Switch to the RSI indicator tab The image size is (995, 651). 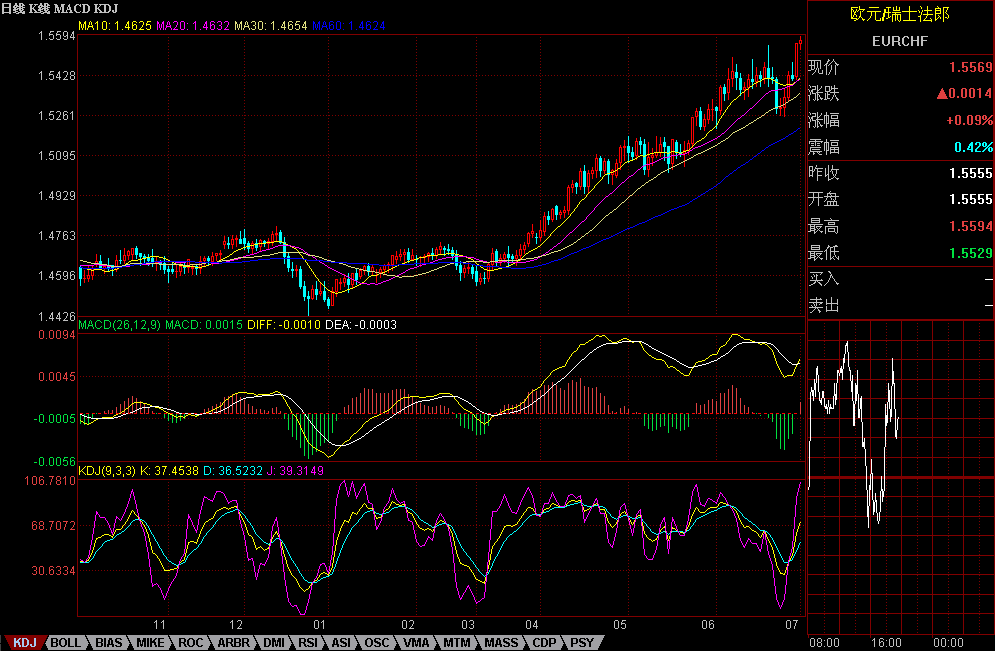pos(309,643)
